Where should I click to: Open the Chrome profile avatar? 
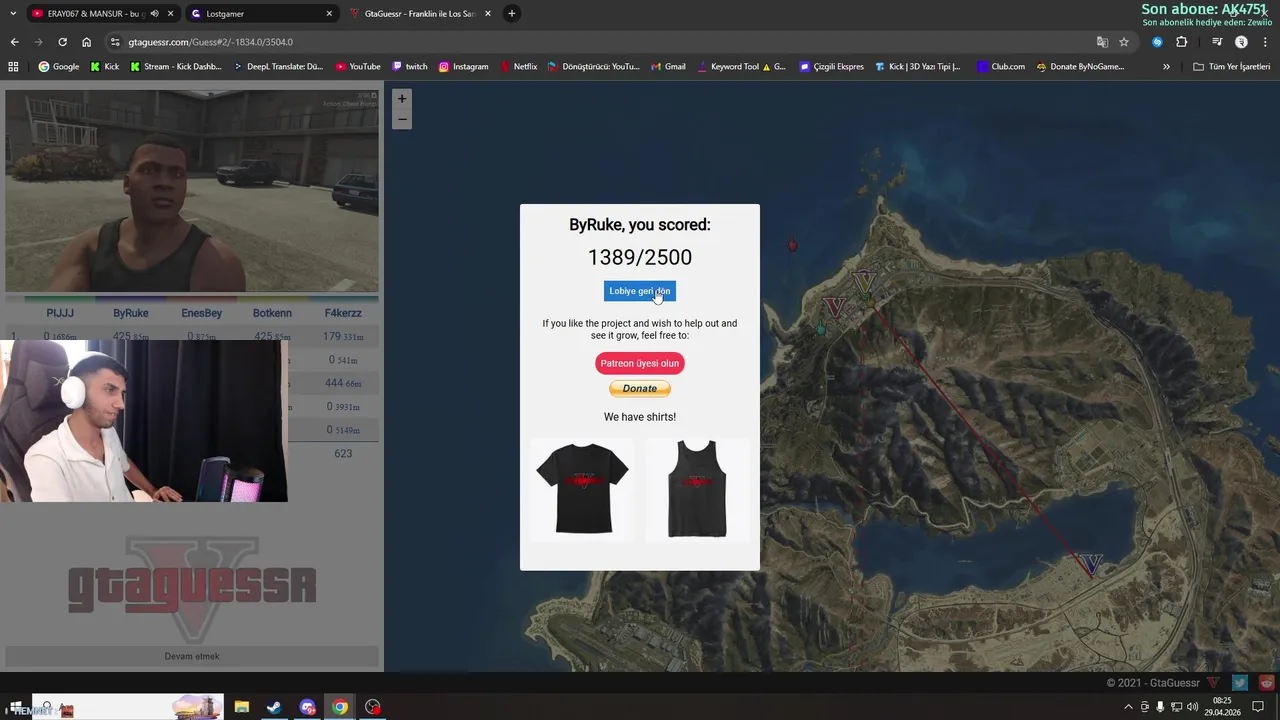click(1241, 42)
